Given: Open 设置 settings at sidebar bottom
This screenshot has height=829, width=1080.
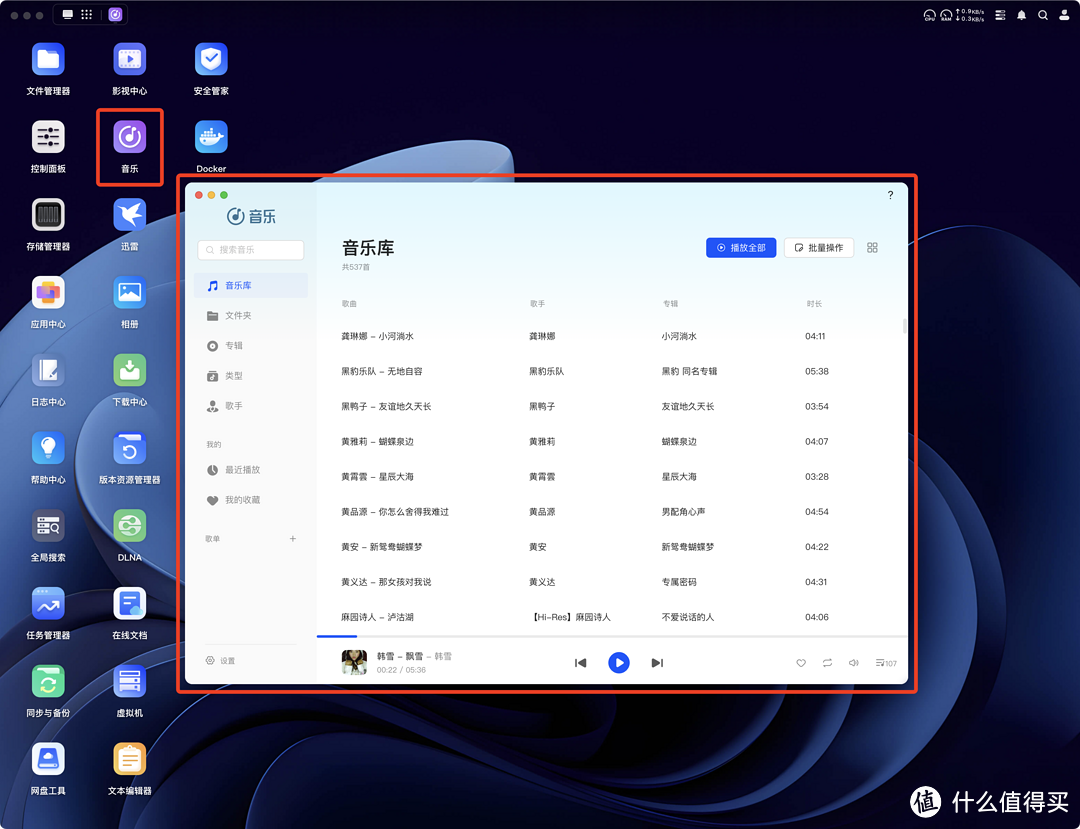Looking at the screenshot, I should point(222,660).
